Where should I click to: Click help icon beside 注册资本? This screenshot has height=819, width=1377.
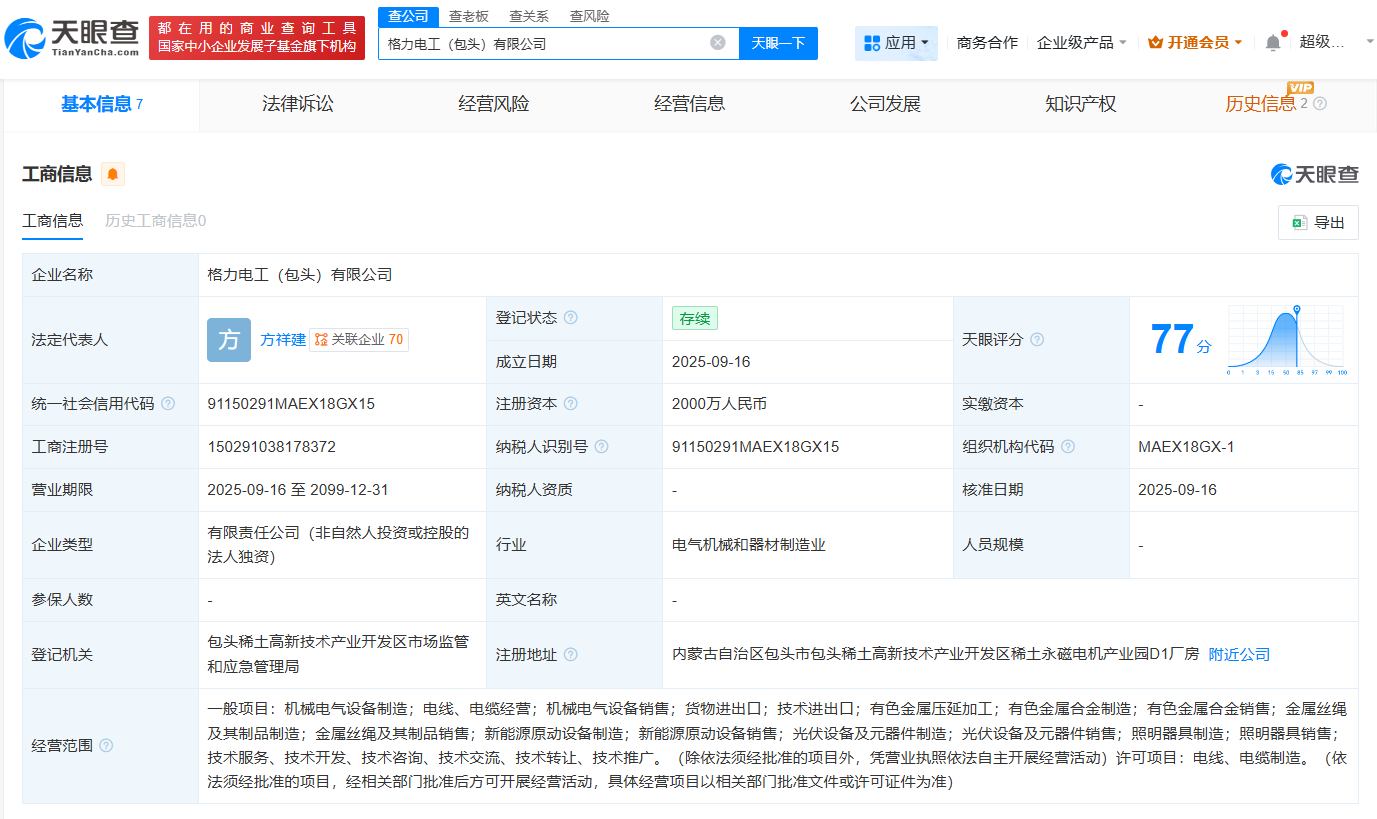tap(571, 404)
